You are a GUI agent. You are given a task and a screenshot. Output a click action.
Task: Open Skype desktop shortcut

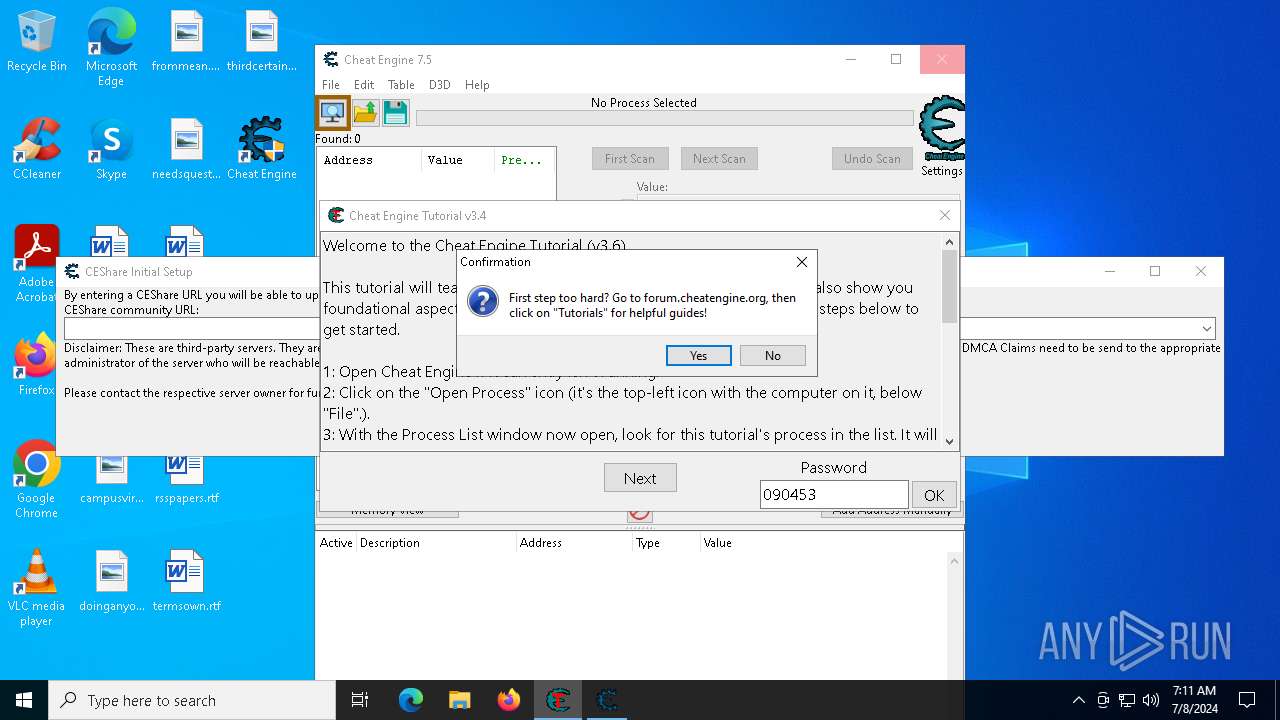tap(111, 149)
